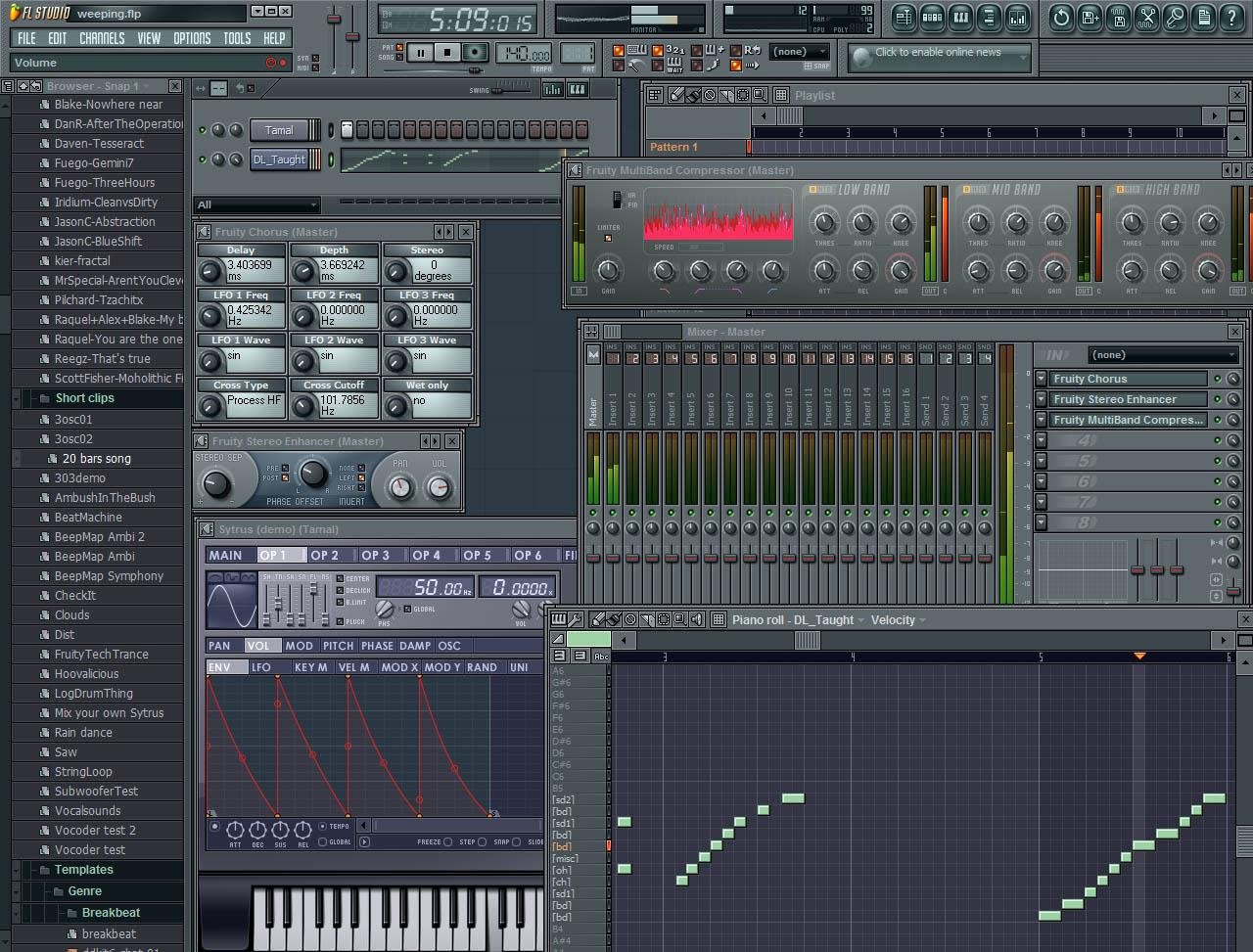Select the zoom tool in the Playlist toolbar
The height and width of the screenshot is (952, 1253).
tap(760, 95)
